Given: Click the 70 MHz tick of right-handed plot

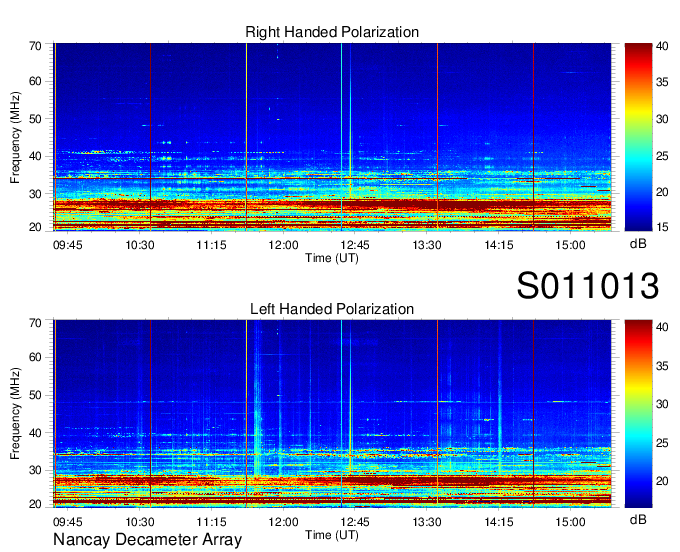Looking at the screenshot, I should pos(35,46).
